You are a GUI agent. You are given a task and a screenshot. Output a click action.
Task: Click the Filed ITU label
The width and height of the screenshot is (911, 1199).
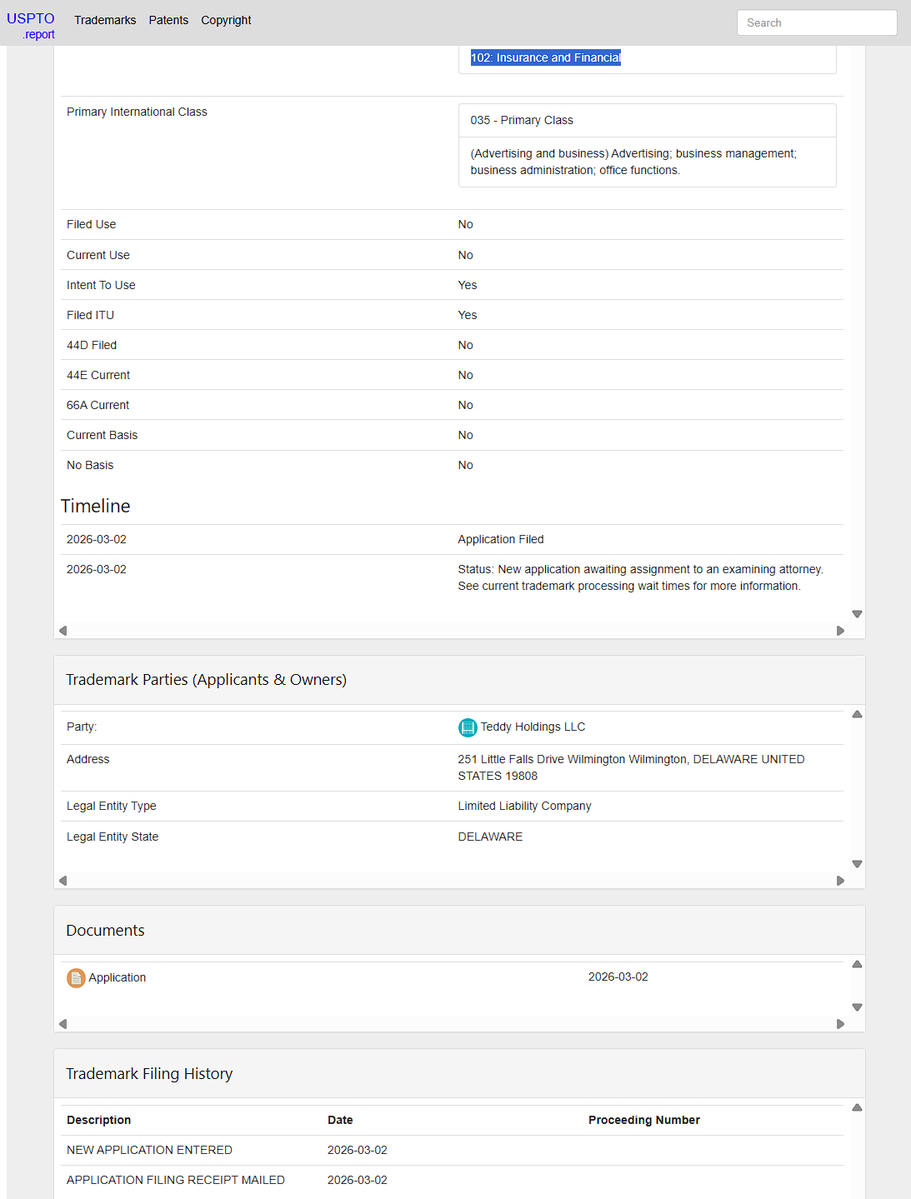click(90, 315)
